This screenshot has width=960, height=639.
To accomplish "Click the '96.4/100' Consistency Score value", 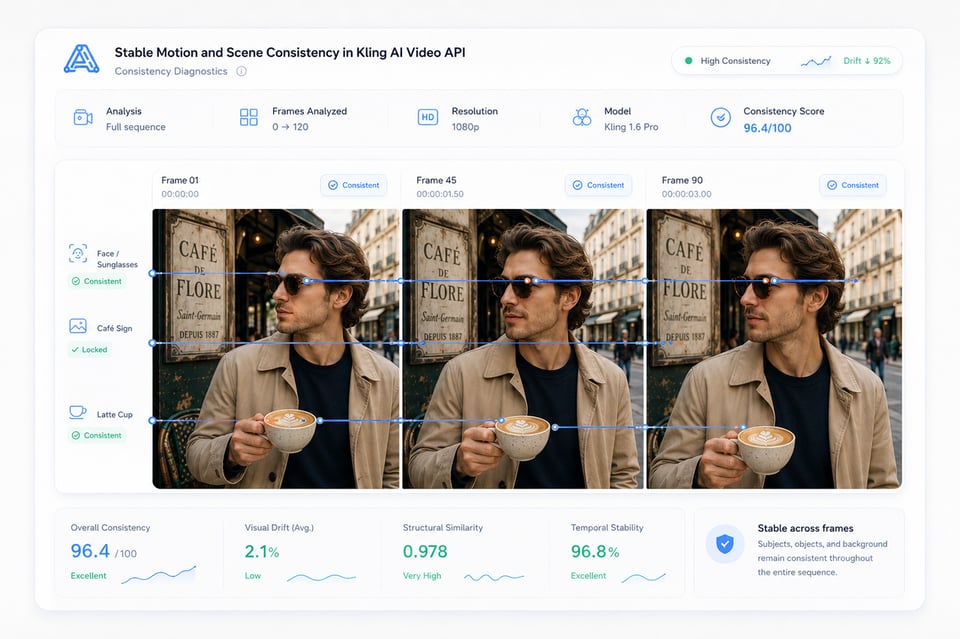I will (x=767, y=128).
